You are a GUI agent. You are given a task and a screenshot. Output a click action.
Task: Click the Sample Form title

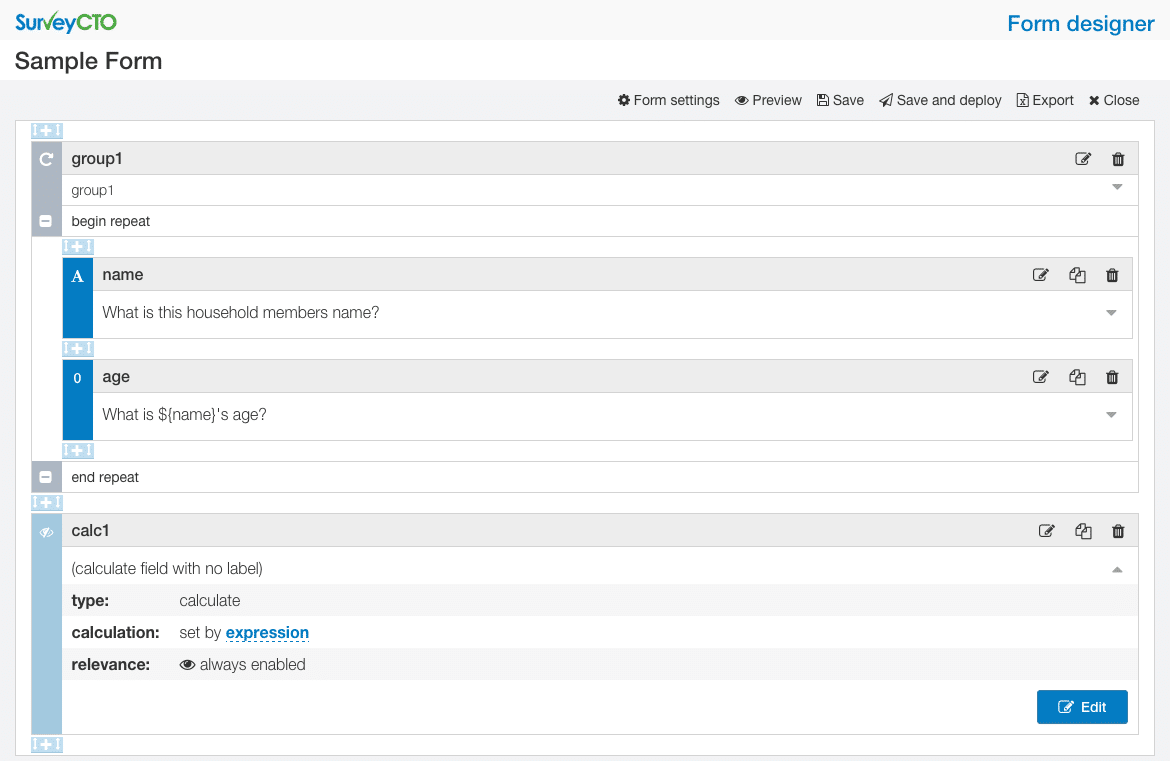pyautogui.click(x=88, y=61)
